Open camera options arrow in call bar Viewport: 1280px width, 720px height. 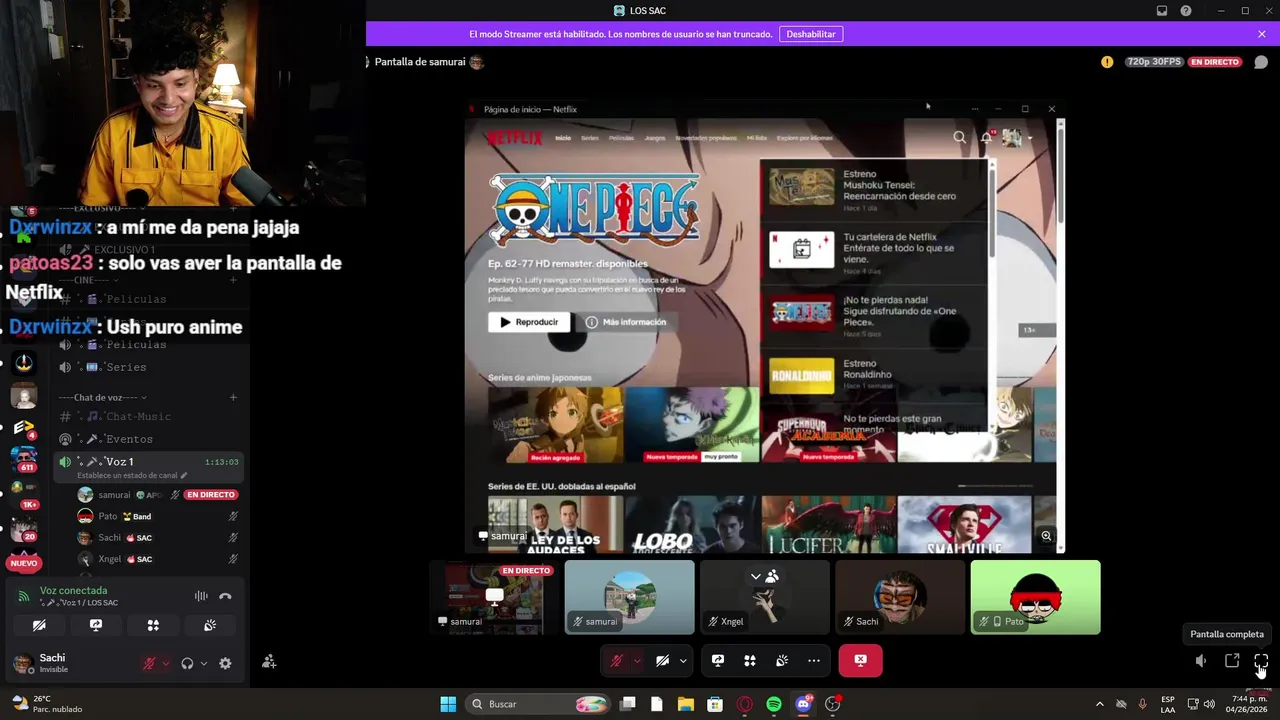tap(683, 660)
